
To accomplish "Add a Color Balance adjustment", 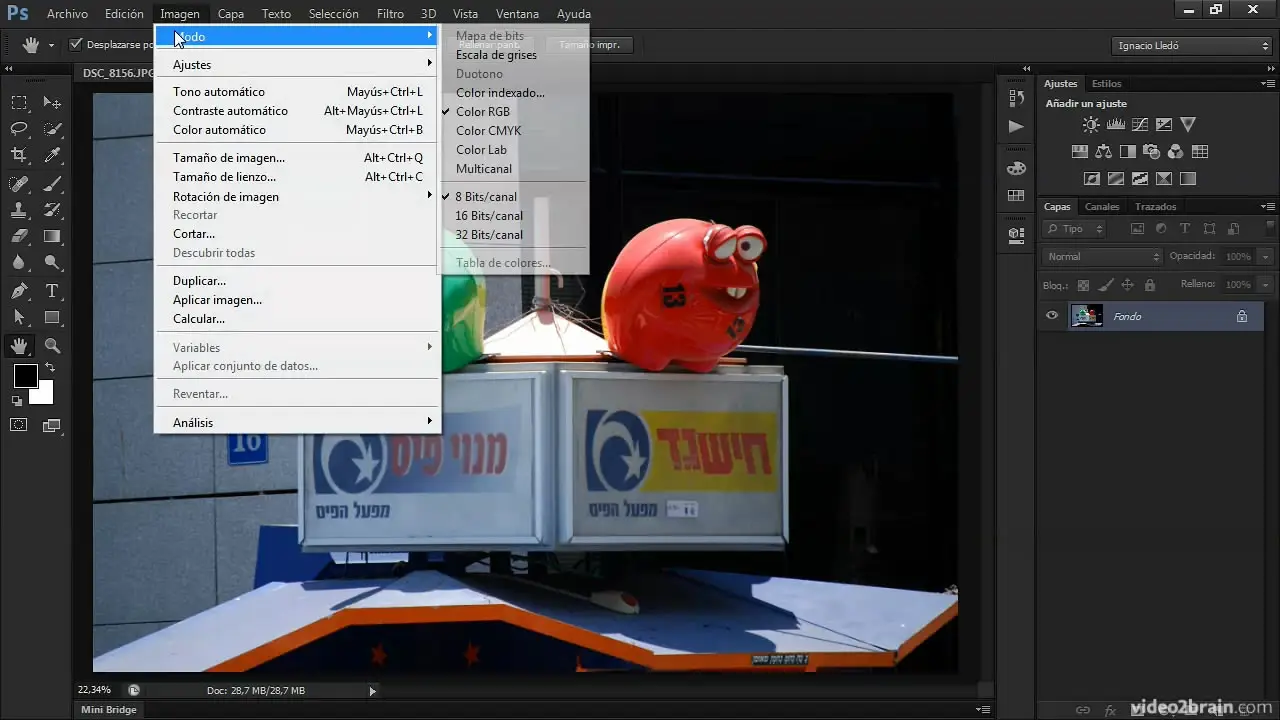I will tap(1103, 152).
